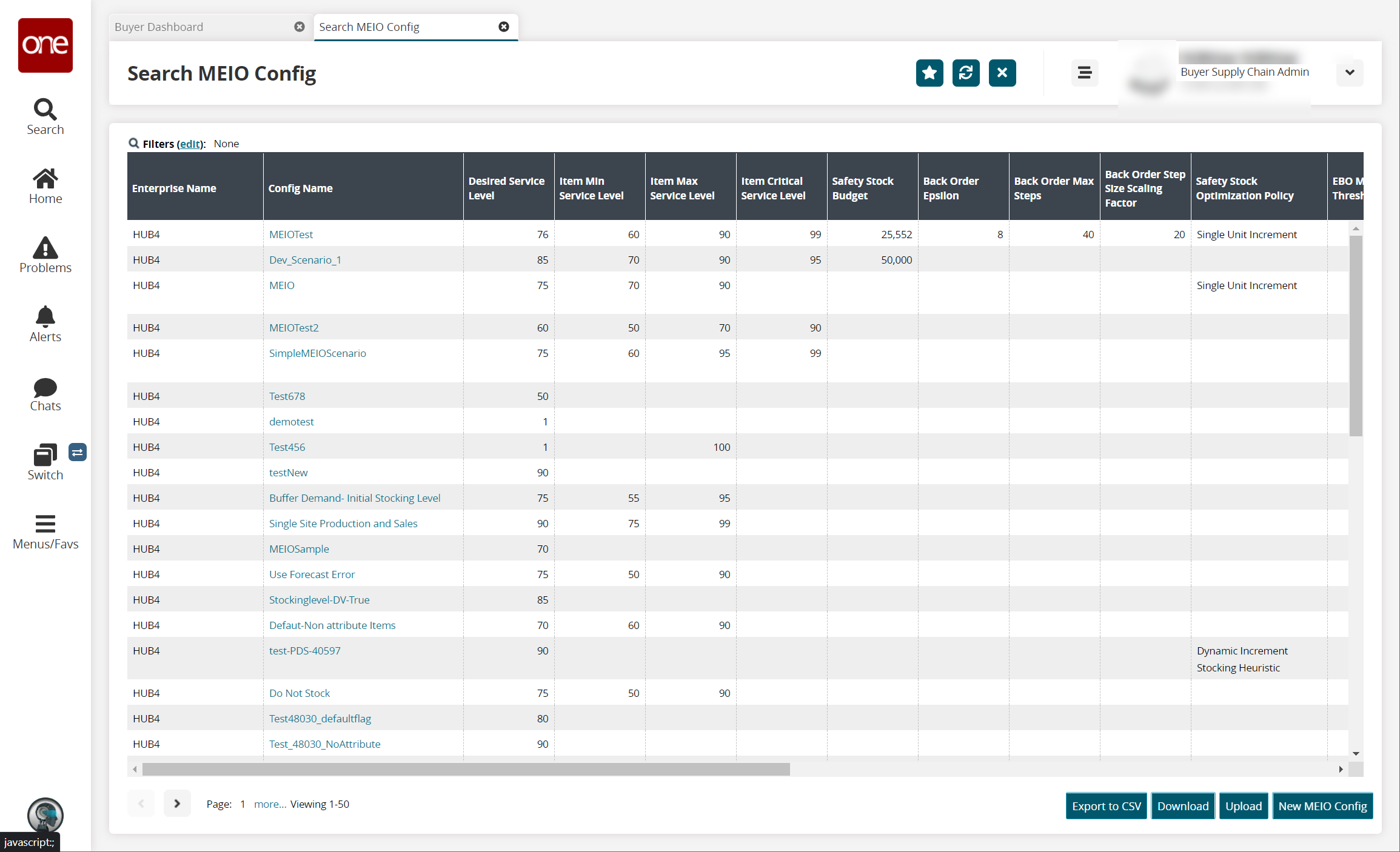The height and width of the screenshot is (852, 1400).
Task: Go to next page arrow
Action: click(177, 804)
